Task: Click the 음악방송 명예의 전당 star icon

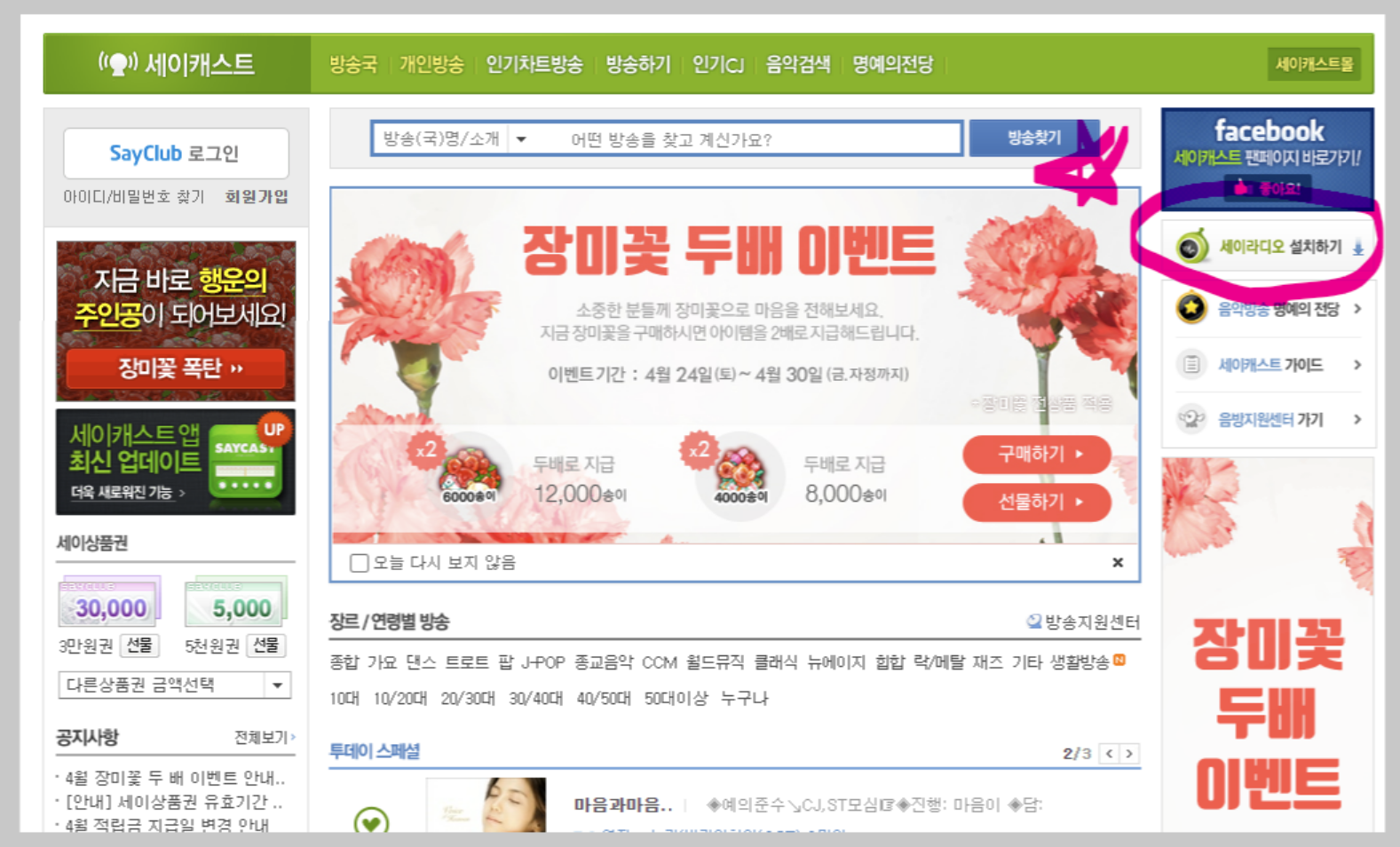Action: tap(1190, 308)
